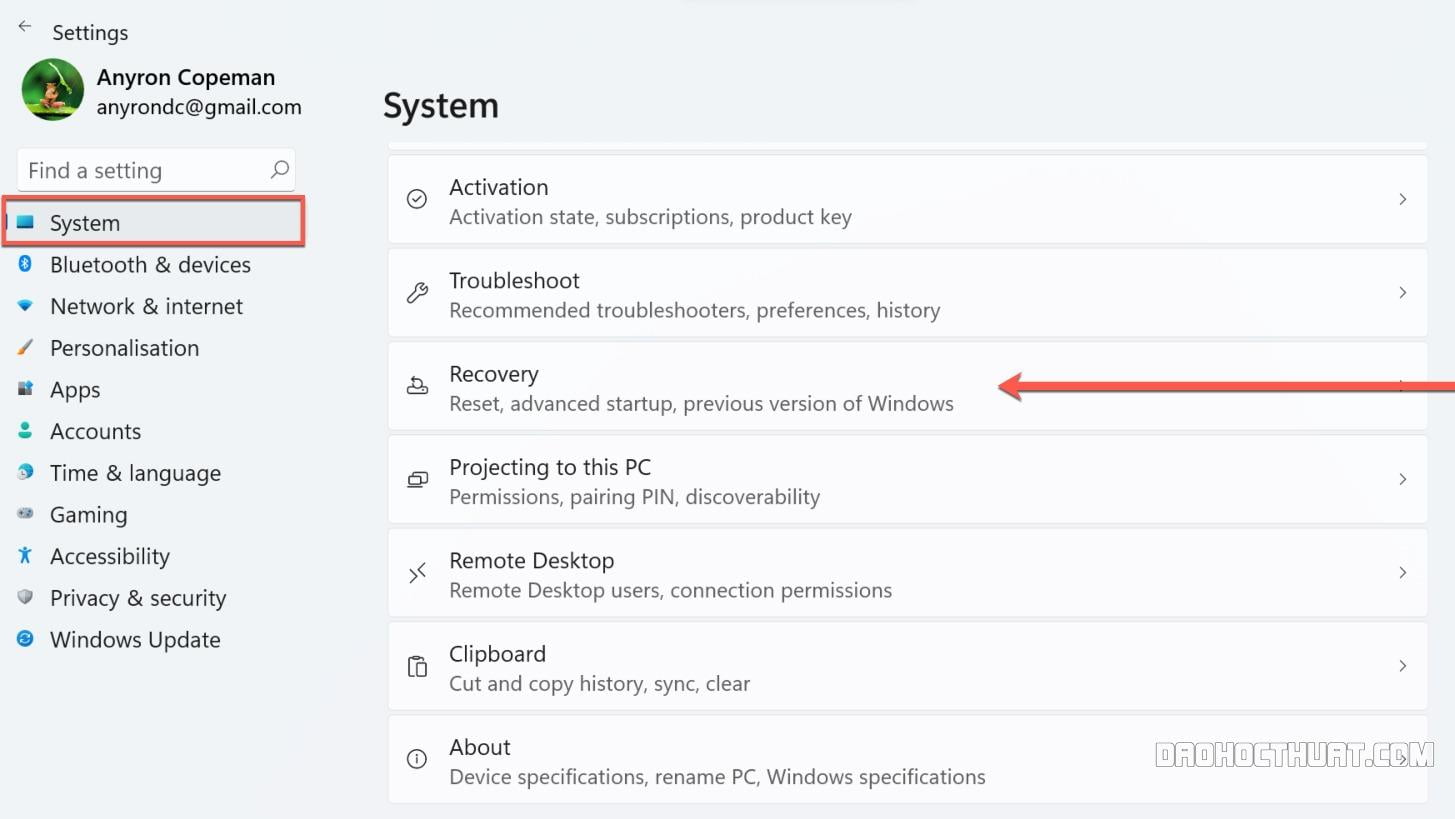Open Bluetooth & devices settings

[x=150, y=265]
